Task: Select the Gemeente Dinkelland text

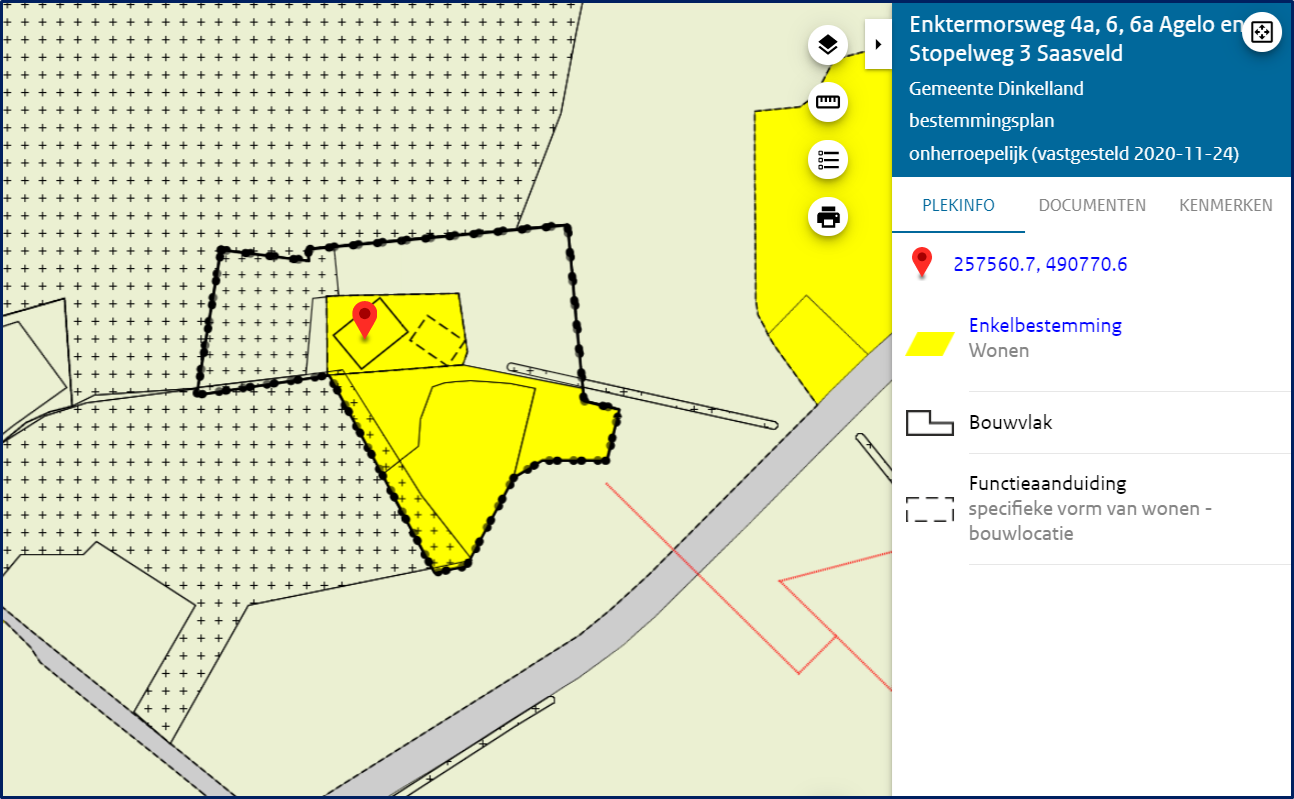Action: point(996,88)
